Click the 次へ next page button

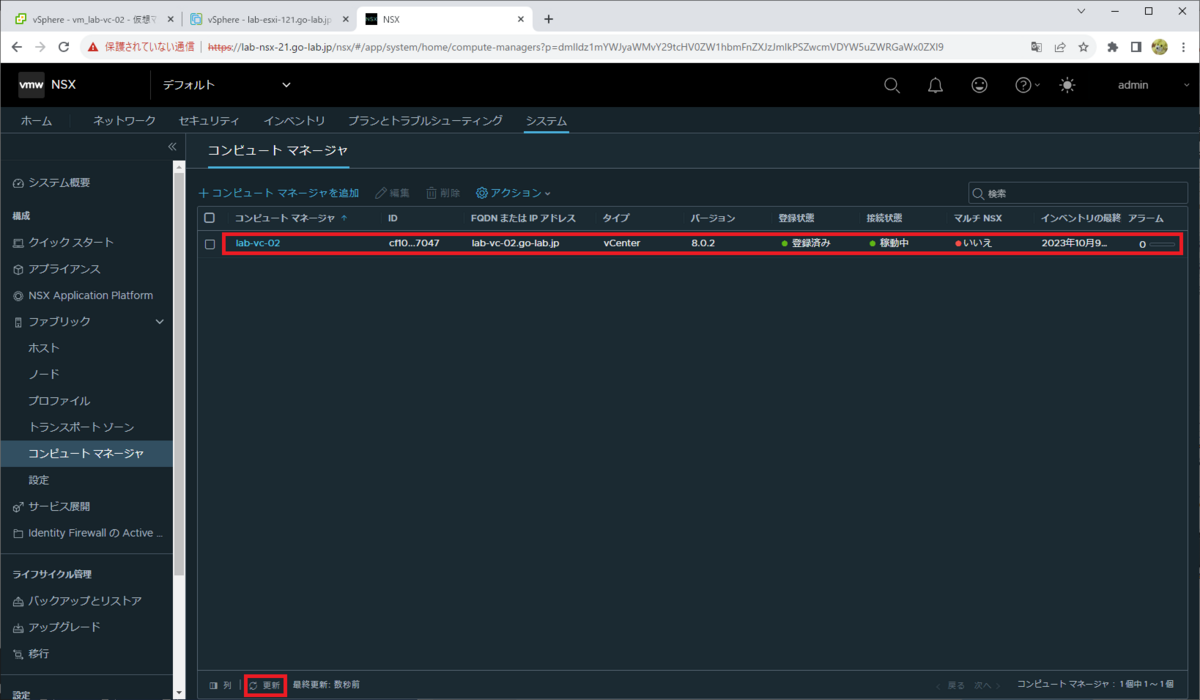coord(987,685)
